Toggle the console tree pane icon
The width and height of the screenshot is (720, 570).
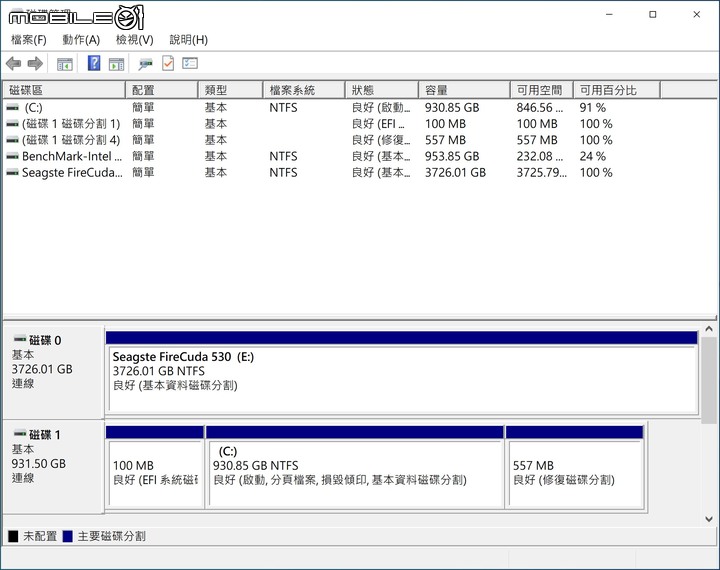coord(65,64)
